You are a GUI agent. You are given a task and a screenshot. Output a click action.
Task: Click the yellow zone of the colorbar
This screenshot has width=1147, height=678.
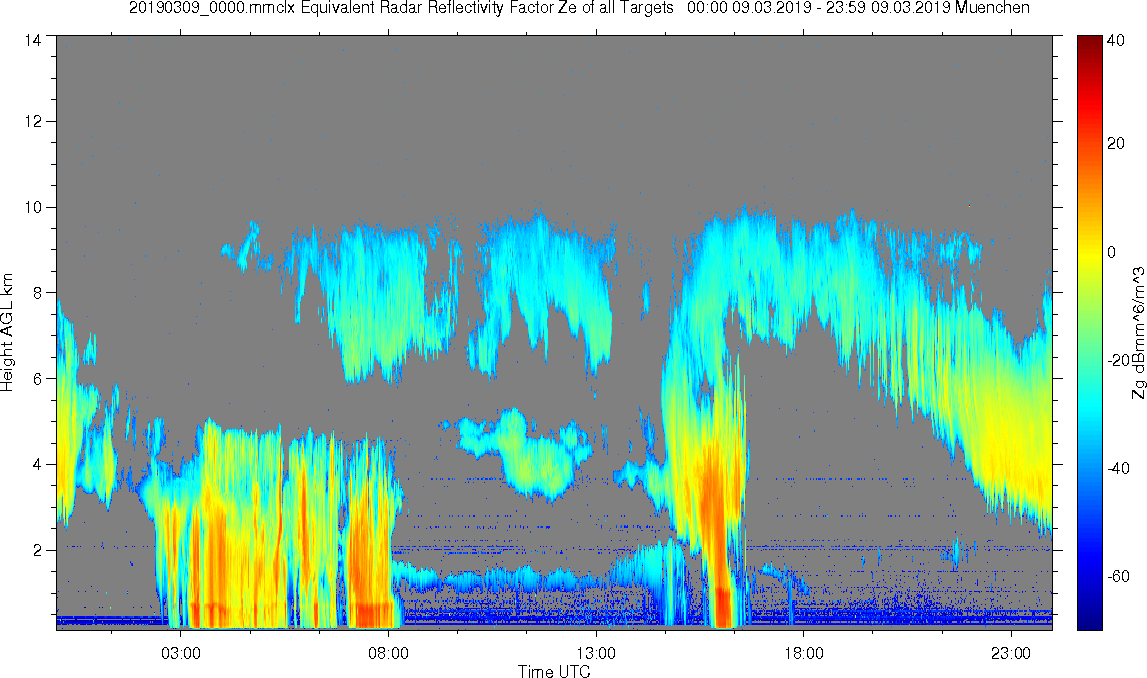tap(1089, 252)
